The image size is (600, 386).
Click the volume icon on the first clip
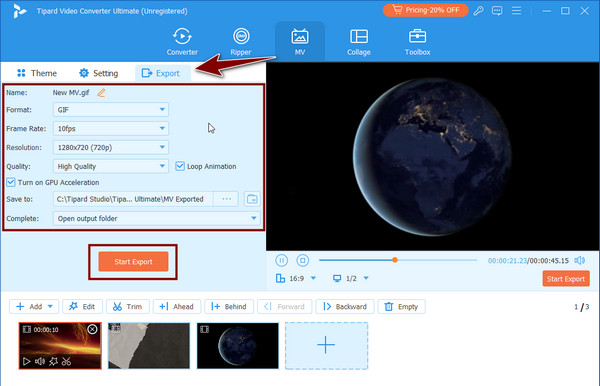pyautogui.click(x=40, y=361)
